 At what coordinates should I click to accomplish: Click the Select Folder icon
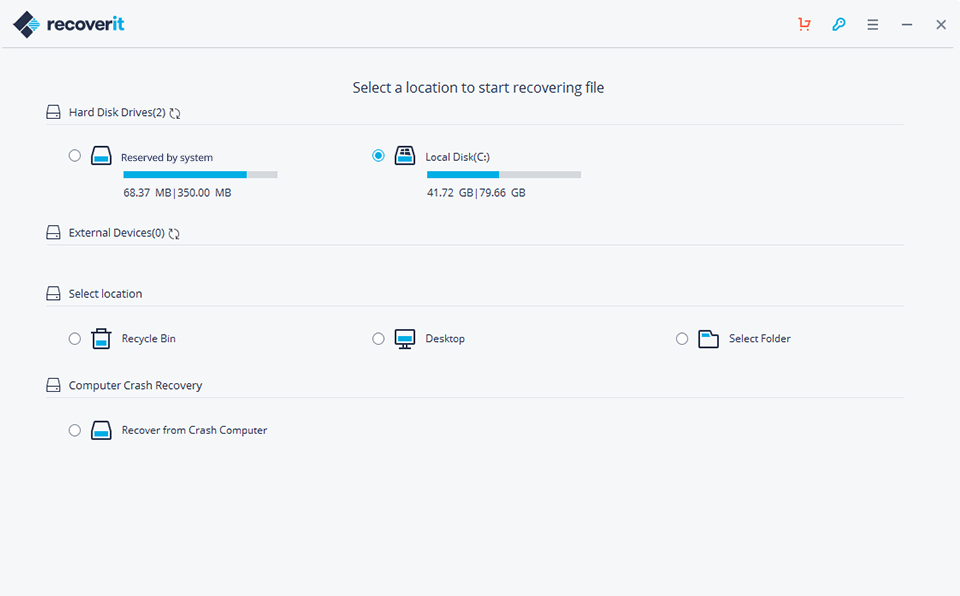[708, 338]
